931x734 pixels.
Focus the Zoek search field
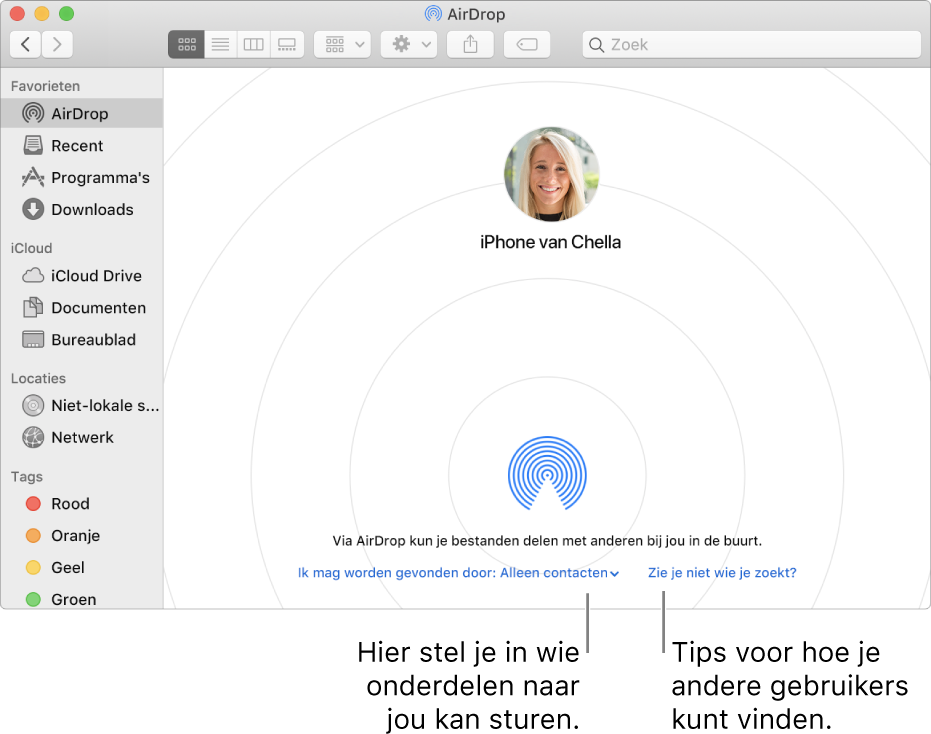[x=752, y=45]
